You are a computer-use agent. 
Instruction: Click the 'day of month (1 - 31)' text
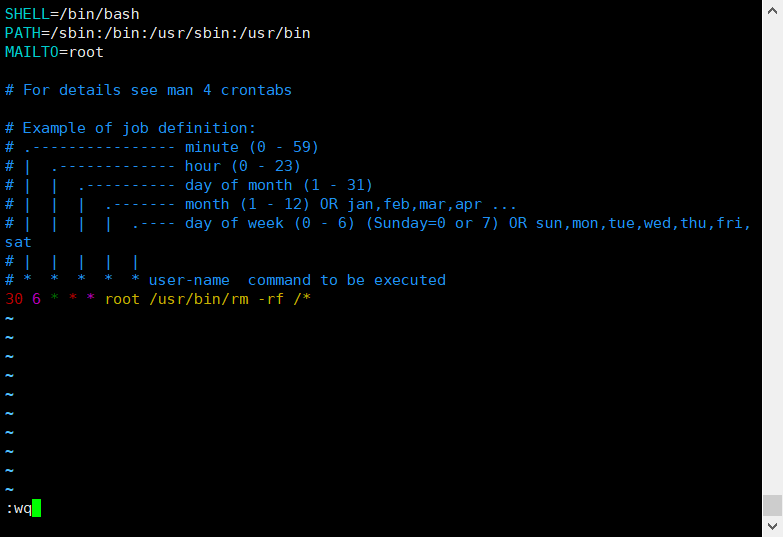[x=279, y=185]
